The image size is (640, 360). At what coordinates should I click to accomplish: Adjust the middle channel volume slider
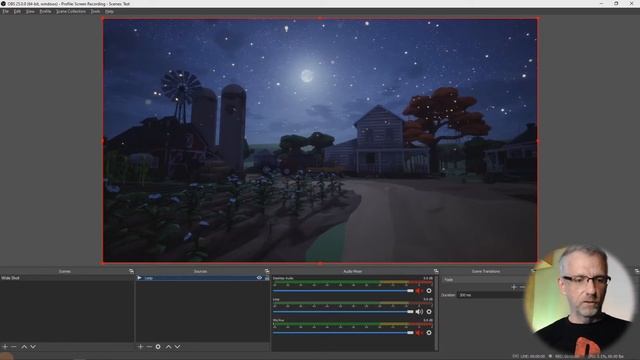click(343, 311)
